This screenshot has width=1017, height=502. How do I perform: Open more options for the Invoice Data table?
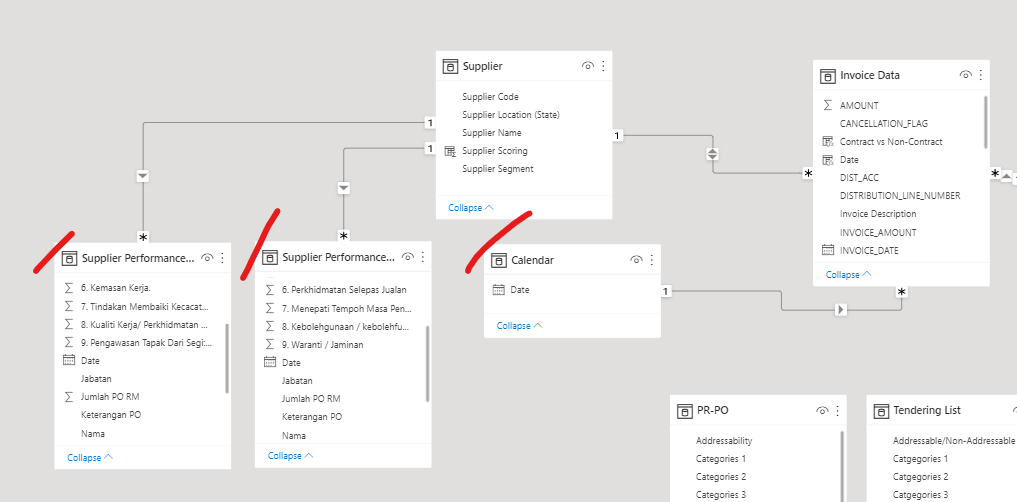pos(981,75)
